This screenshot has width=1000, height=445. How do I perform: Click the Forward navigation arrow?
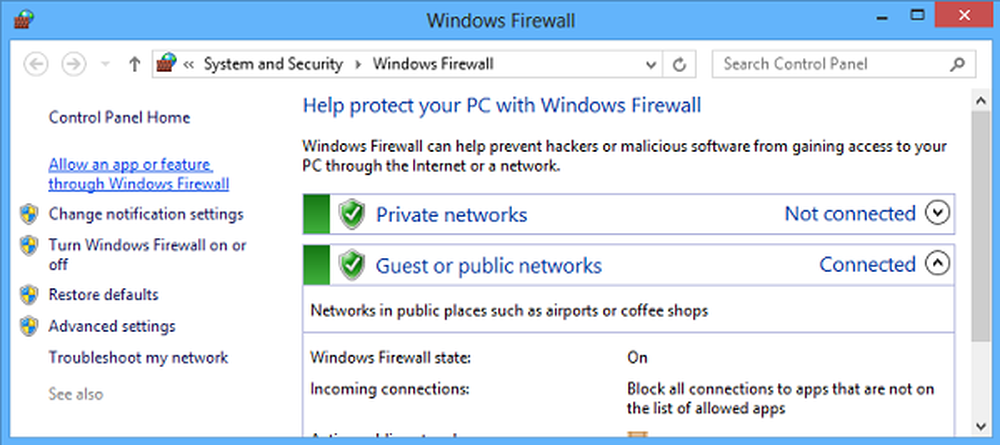74,64
